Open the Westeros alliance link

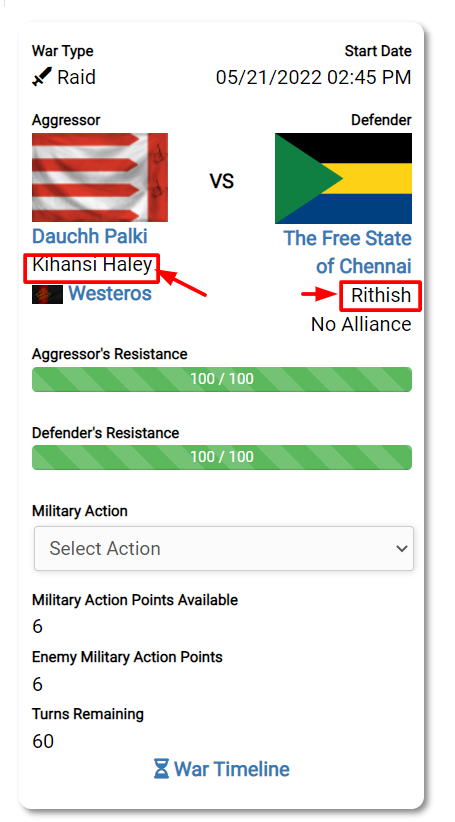click(110, 293)
